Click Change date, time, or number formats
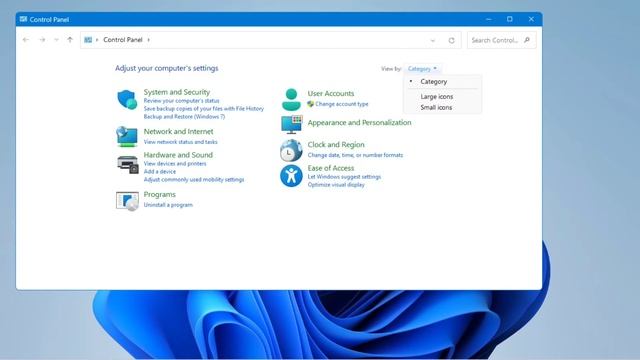 (x=355, y=155)
